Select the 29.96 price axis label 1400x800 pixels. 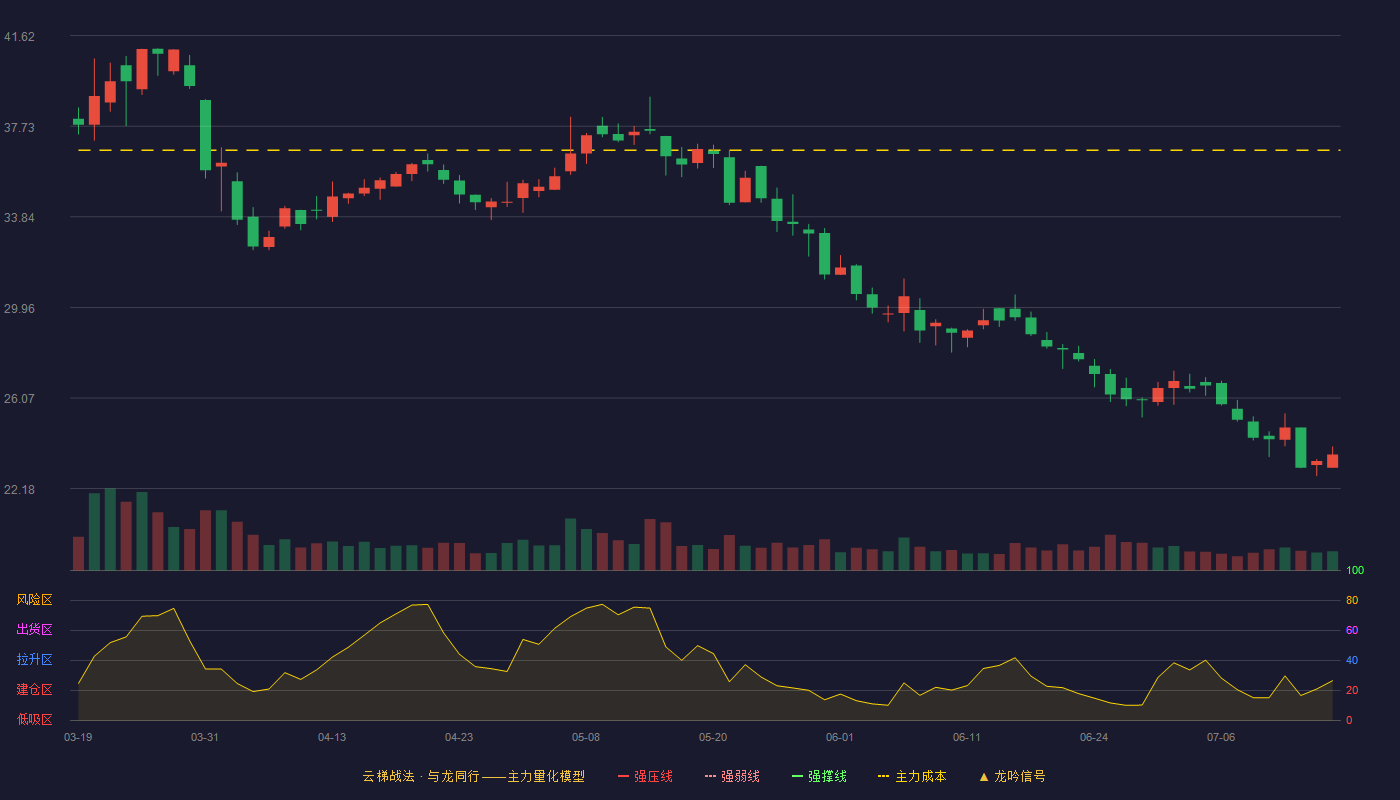tap(19, 308)
